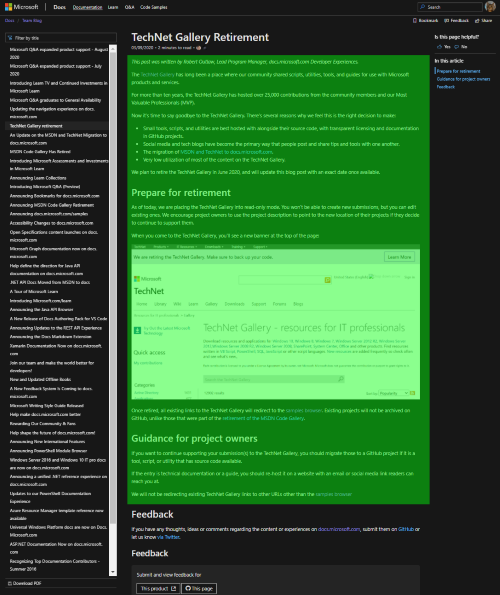Image resolution: width=500 pixels, height=595 pixels.
Task: Open Announcing Bookmarks for docs.microsoft.com
Action: 54,196
